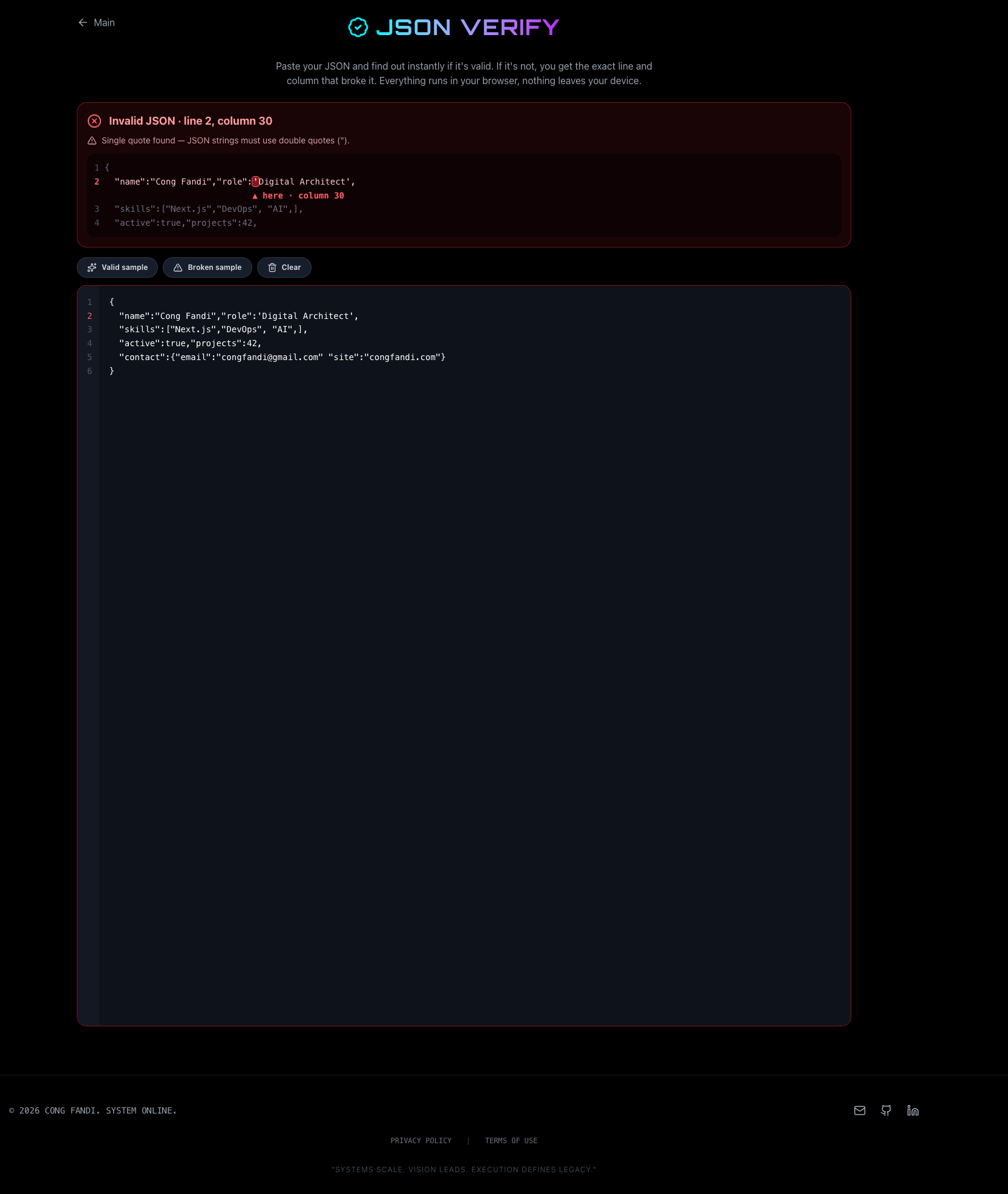
Task: Load the Broken sample
Action: (208, 267)
